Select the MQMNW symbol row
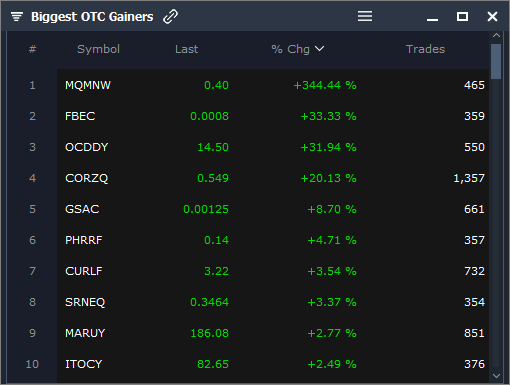The image size is (510, 385). [273, 85]
